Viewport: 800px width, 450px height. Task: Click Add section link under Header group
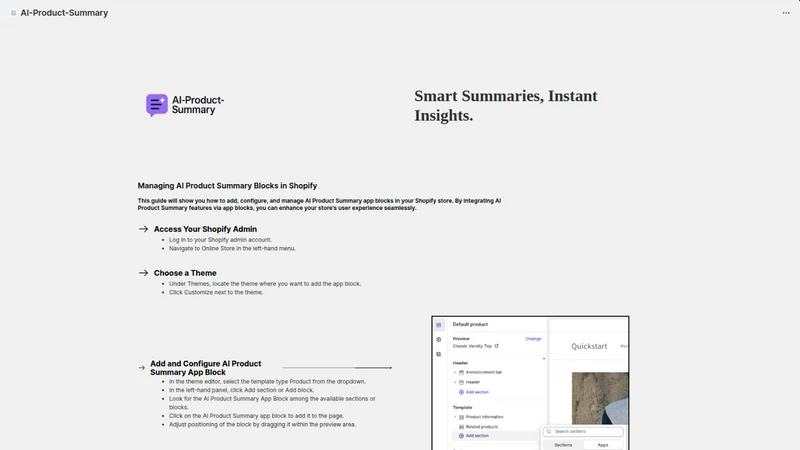click(477, 392)
